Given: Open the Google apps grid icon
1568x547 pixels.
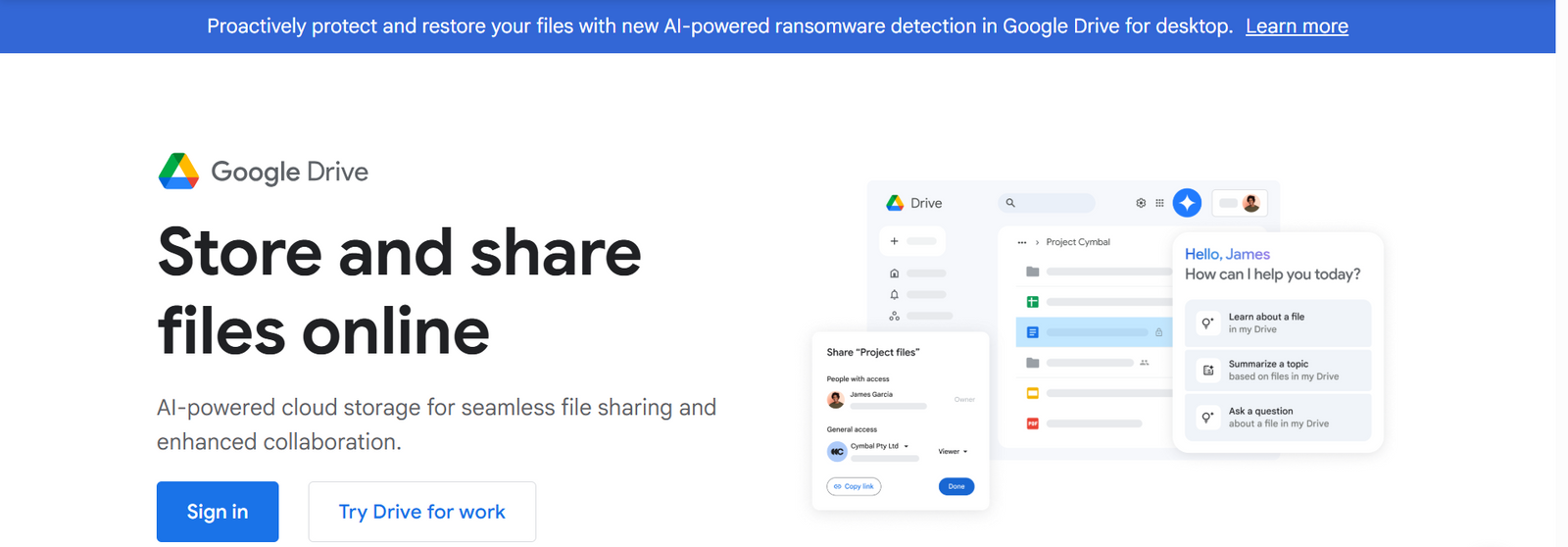Looking at the screenshot, I should pos(1159,203).
